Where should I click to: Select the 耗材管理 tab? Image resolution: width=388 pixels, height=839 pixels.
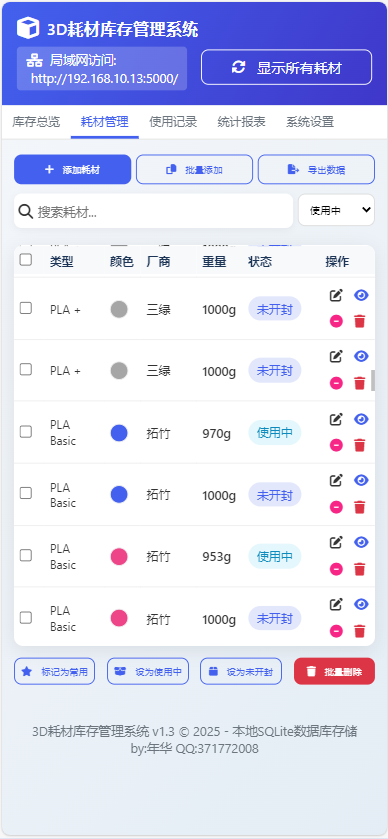point(105,122)
